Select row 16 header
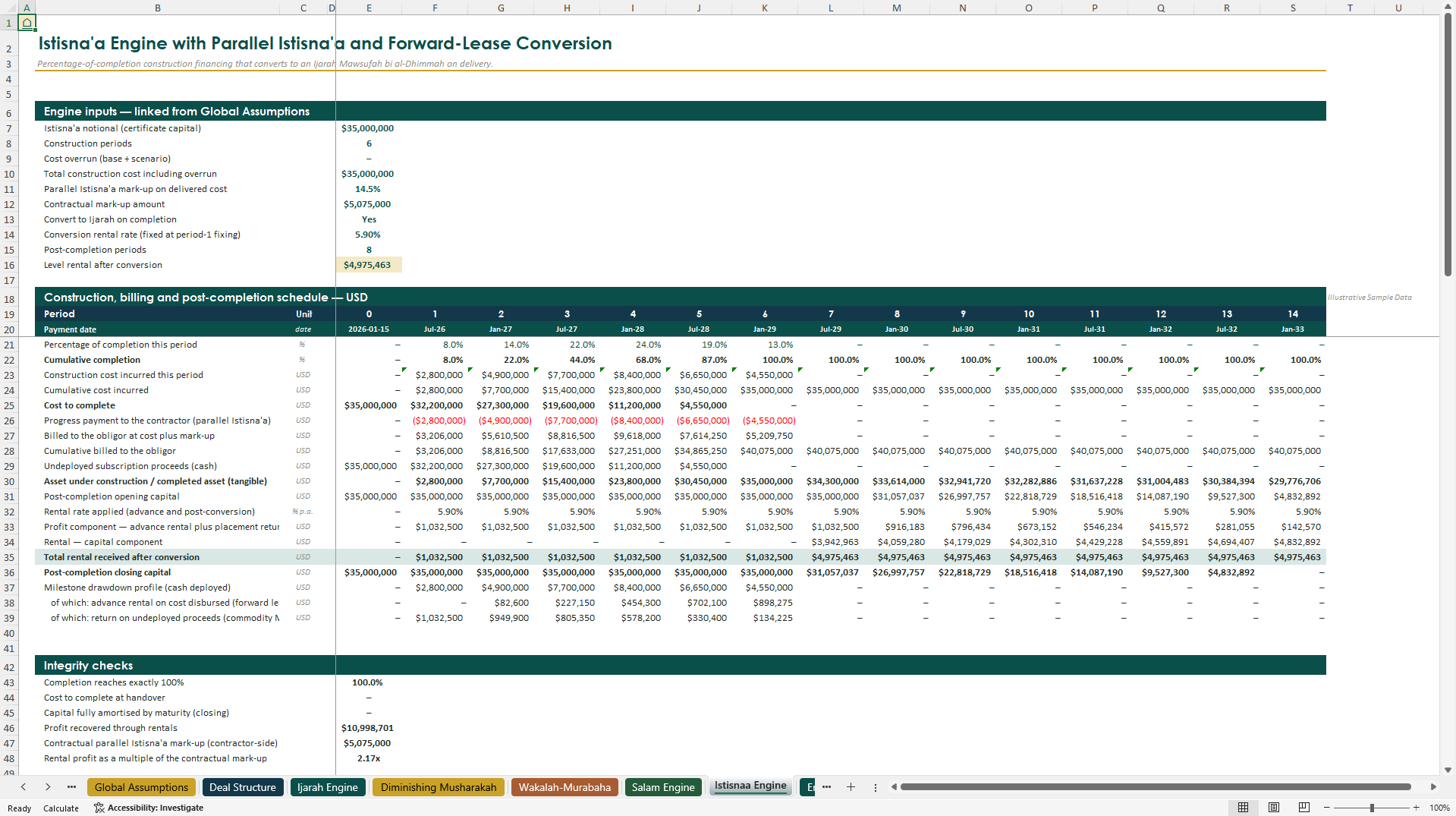1456x816 pixels. (x=9, y=265)
